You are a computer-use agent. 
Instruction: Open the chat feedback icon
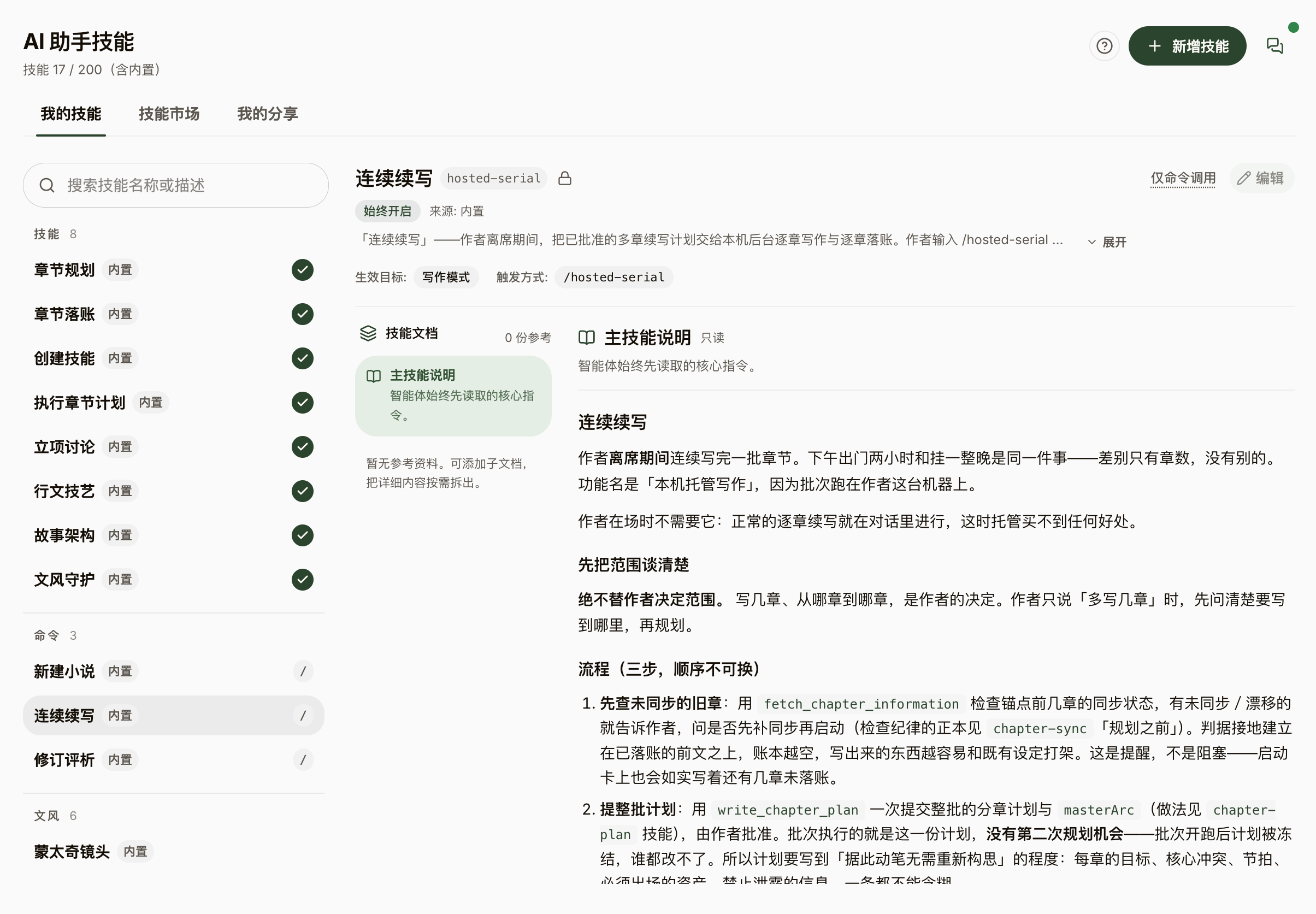click(x=1274, y=46)
